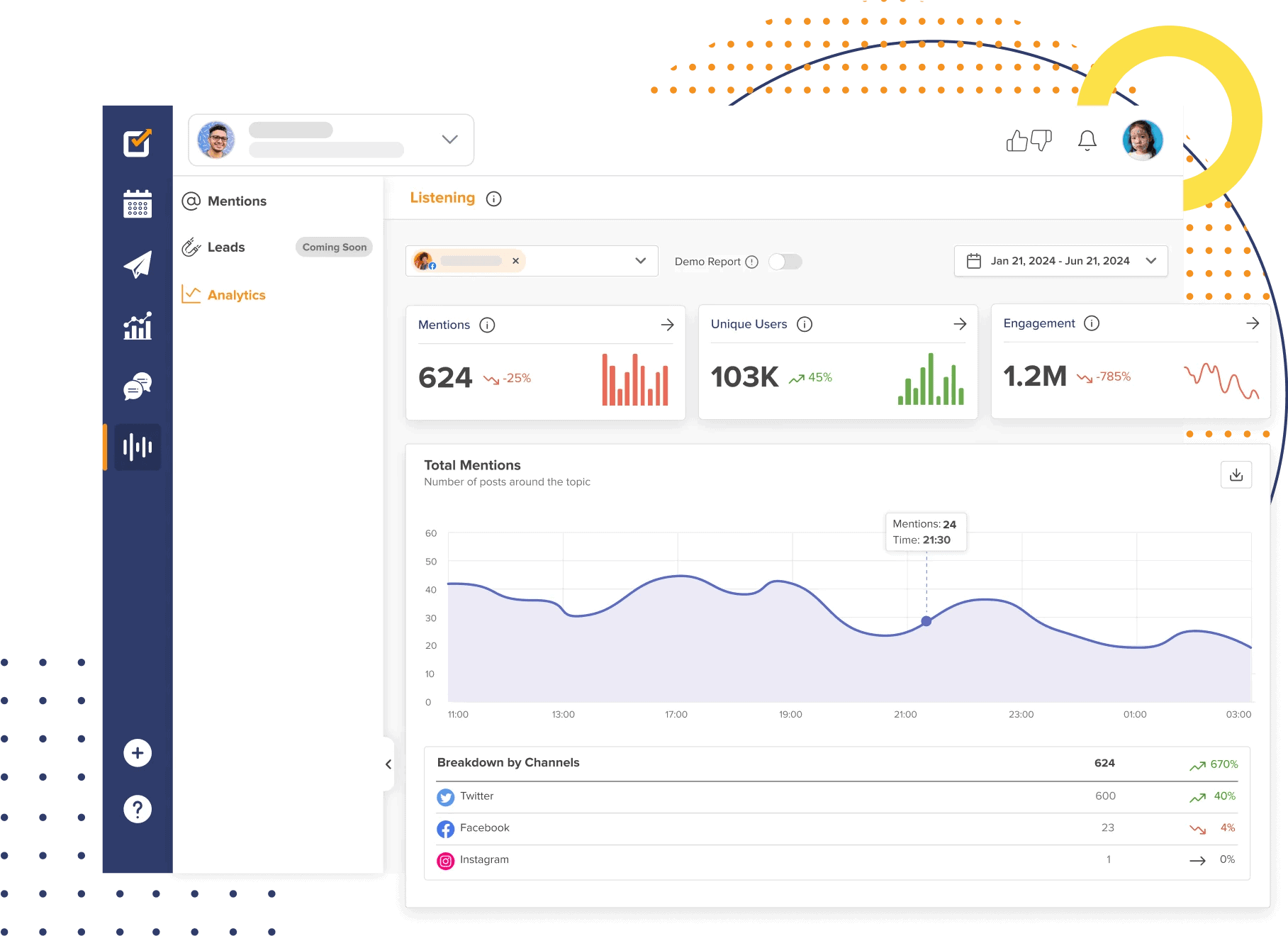Expand the profile filter dropdown
Viewport: 1288px width, 936px height.
click(640, 261)
